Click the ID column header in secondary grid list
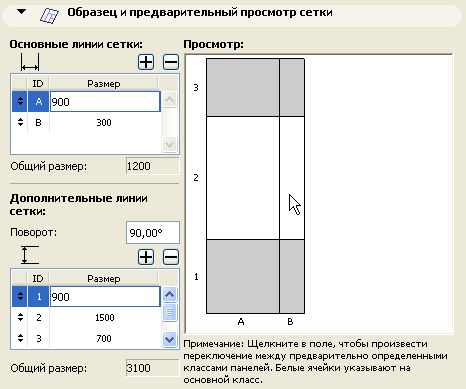 coord(38,278)
